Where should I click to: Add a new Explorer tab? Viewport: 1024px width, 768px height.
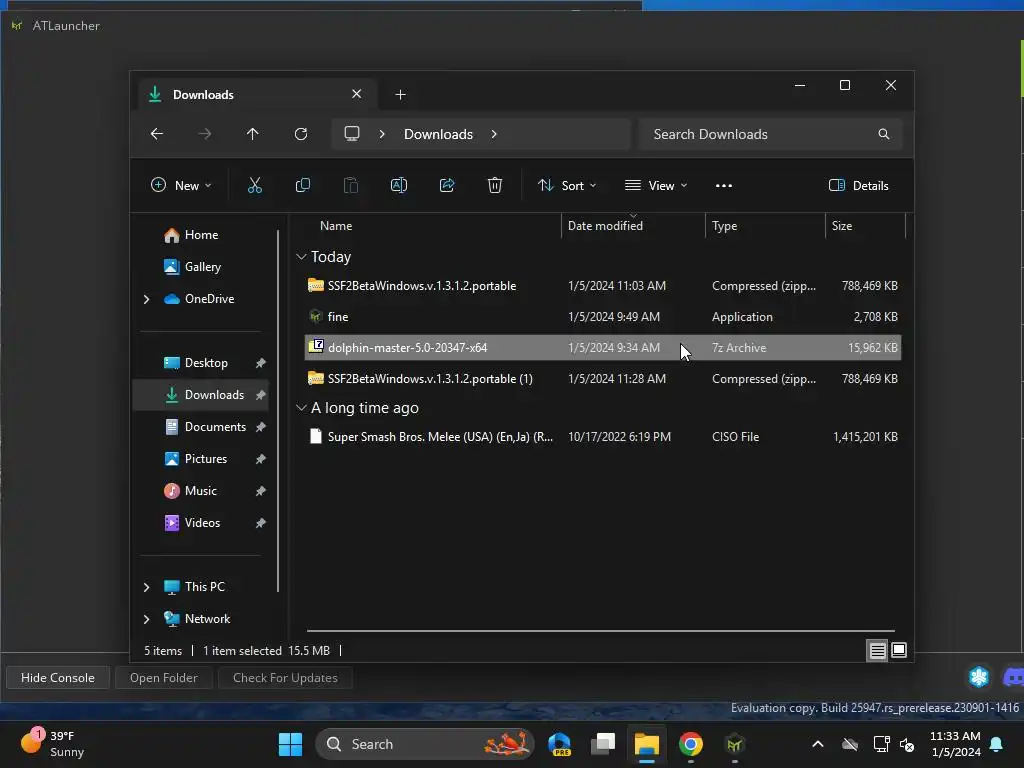point(400,95)
